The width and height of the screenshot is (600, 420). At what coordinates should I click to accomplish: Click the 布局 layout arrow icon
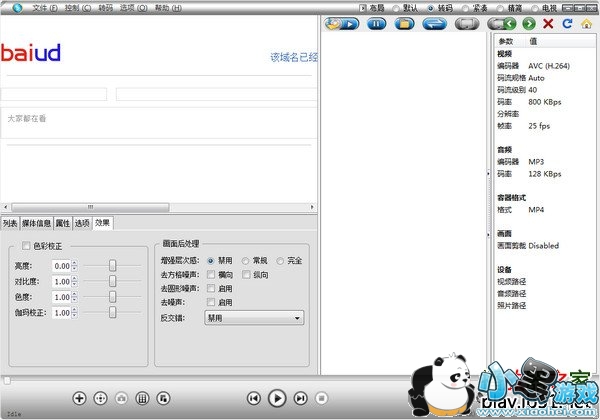(x=363, y=8)
